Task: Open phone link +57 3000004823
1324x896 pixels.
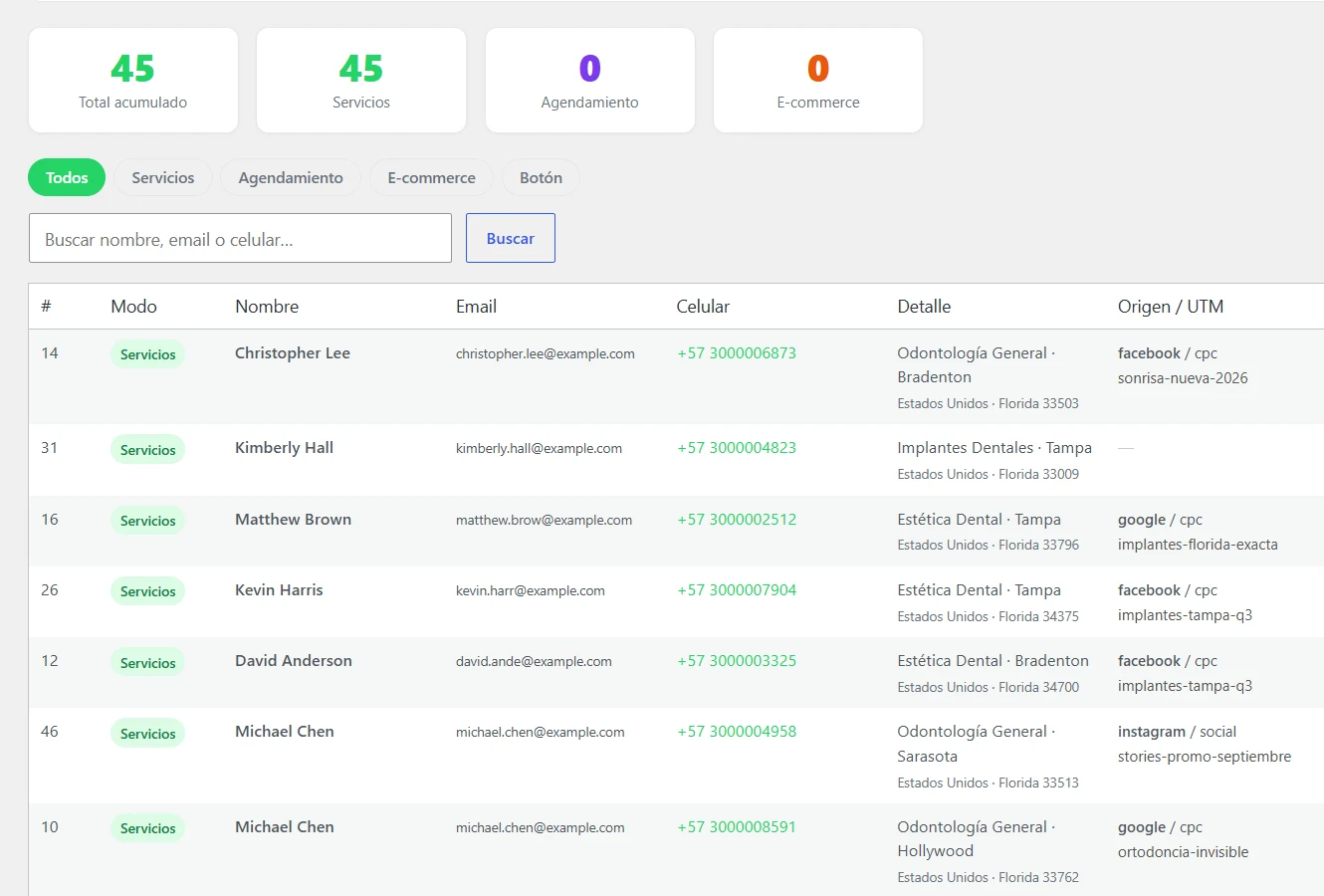Action: tap(737, 448)
